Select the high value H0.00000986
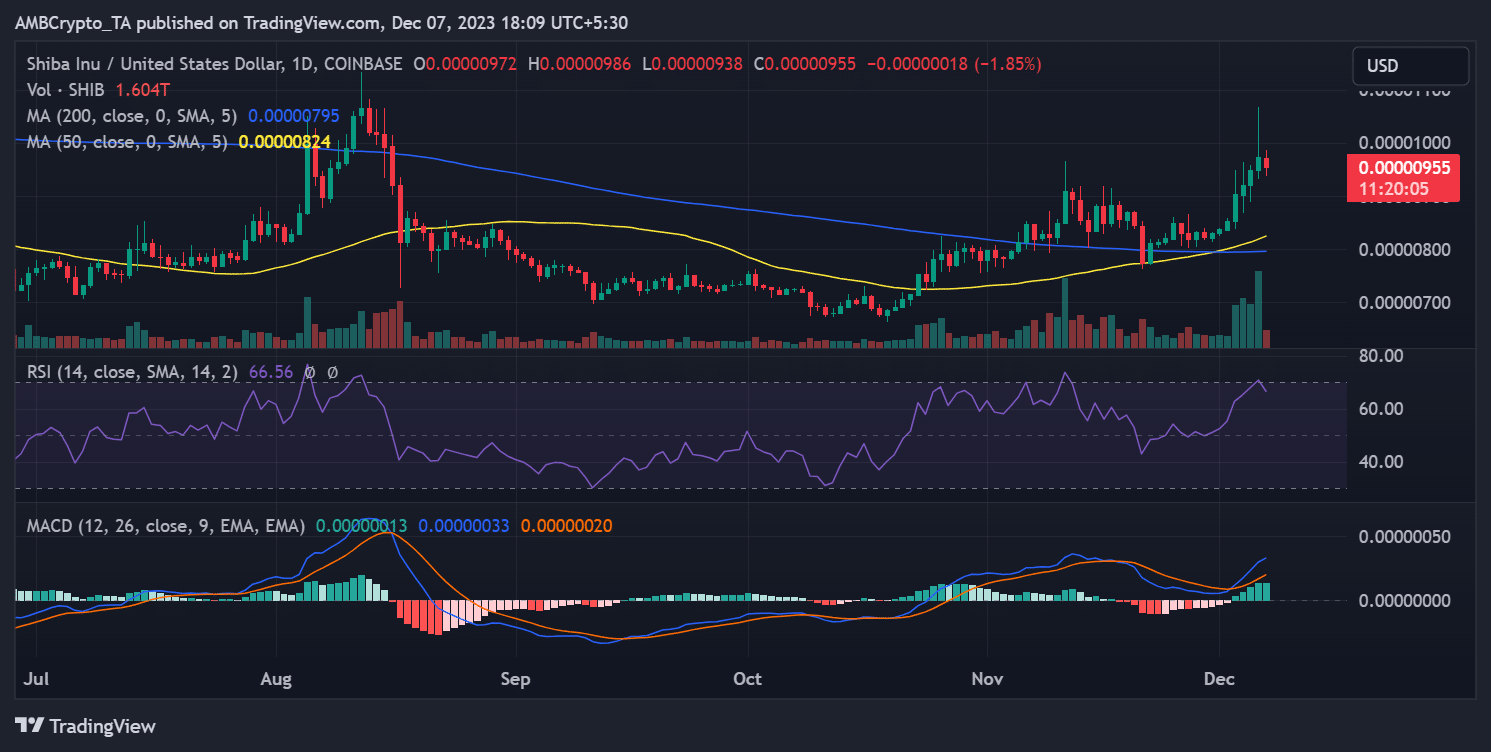Image resolution: width=1491 pixels, height=752 pixels. [x=580, y=64]
